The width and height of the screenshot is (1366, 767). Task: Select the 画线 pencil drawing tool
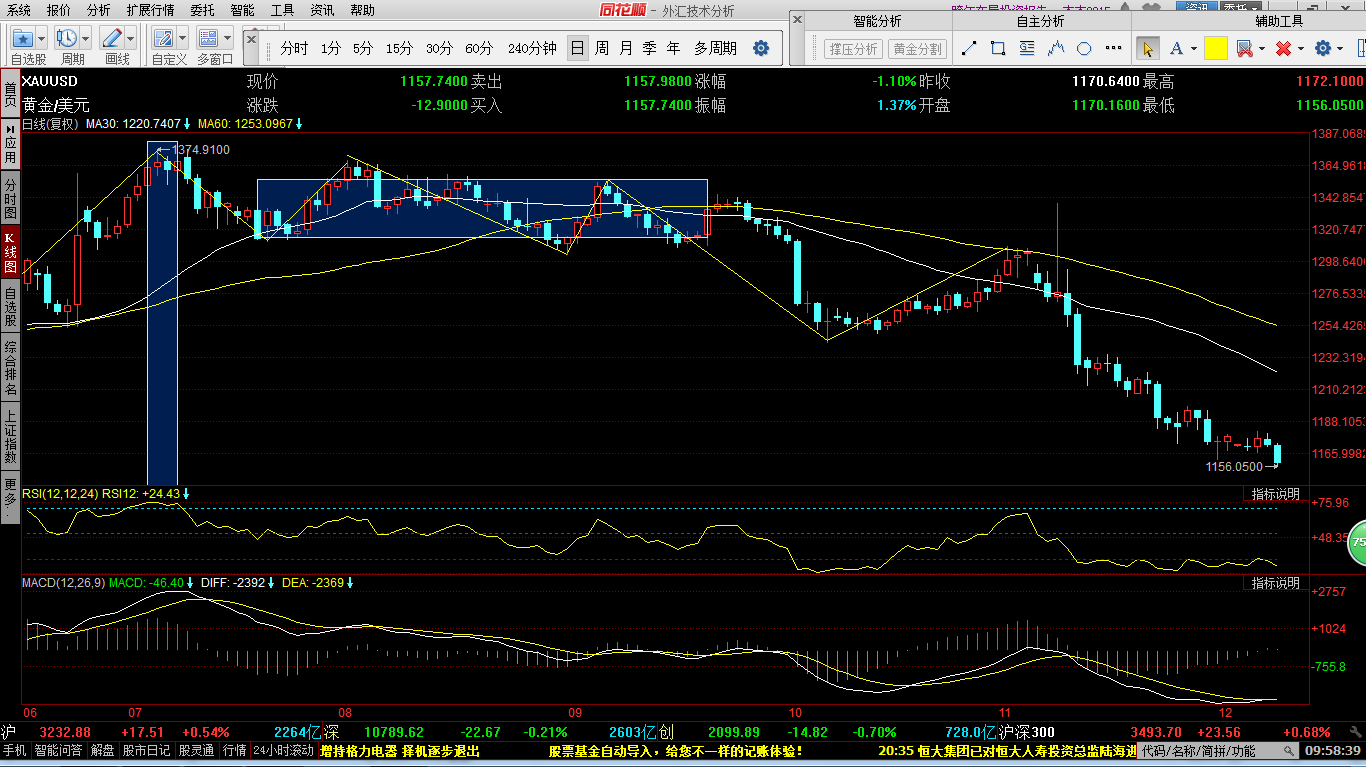[x=112, y=38]
